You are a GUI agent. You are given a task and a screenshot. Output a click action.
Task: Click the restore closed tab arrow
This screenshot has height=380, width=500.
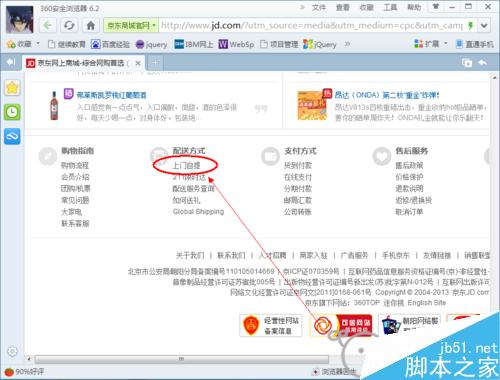click(483, 62)
